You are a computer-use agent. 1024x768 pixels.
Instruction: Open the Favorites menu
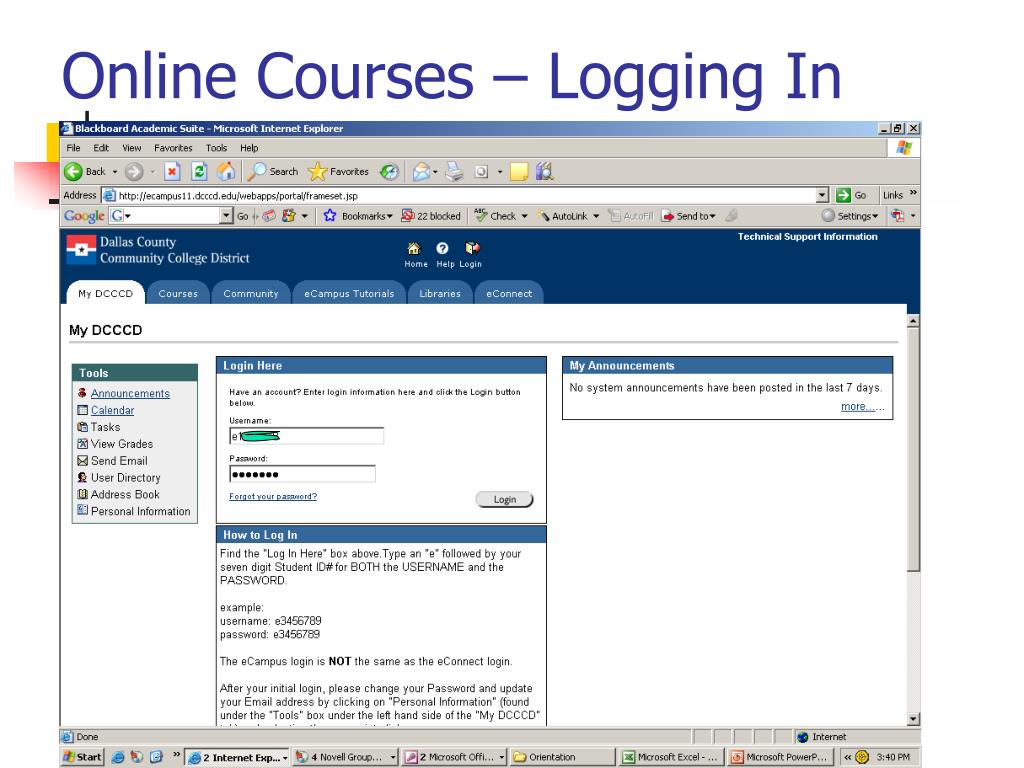[x=173, y=148]
